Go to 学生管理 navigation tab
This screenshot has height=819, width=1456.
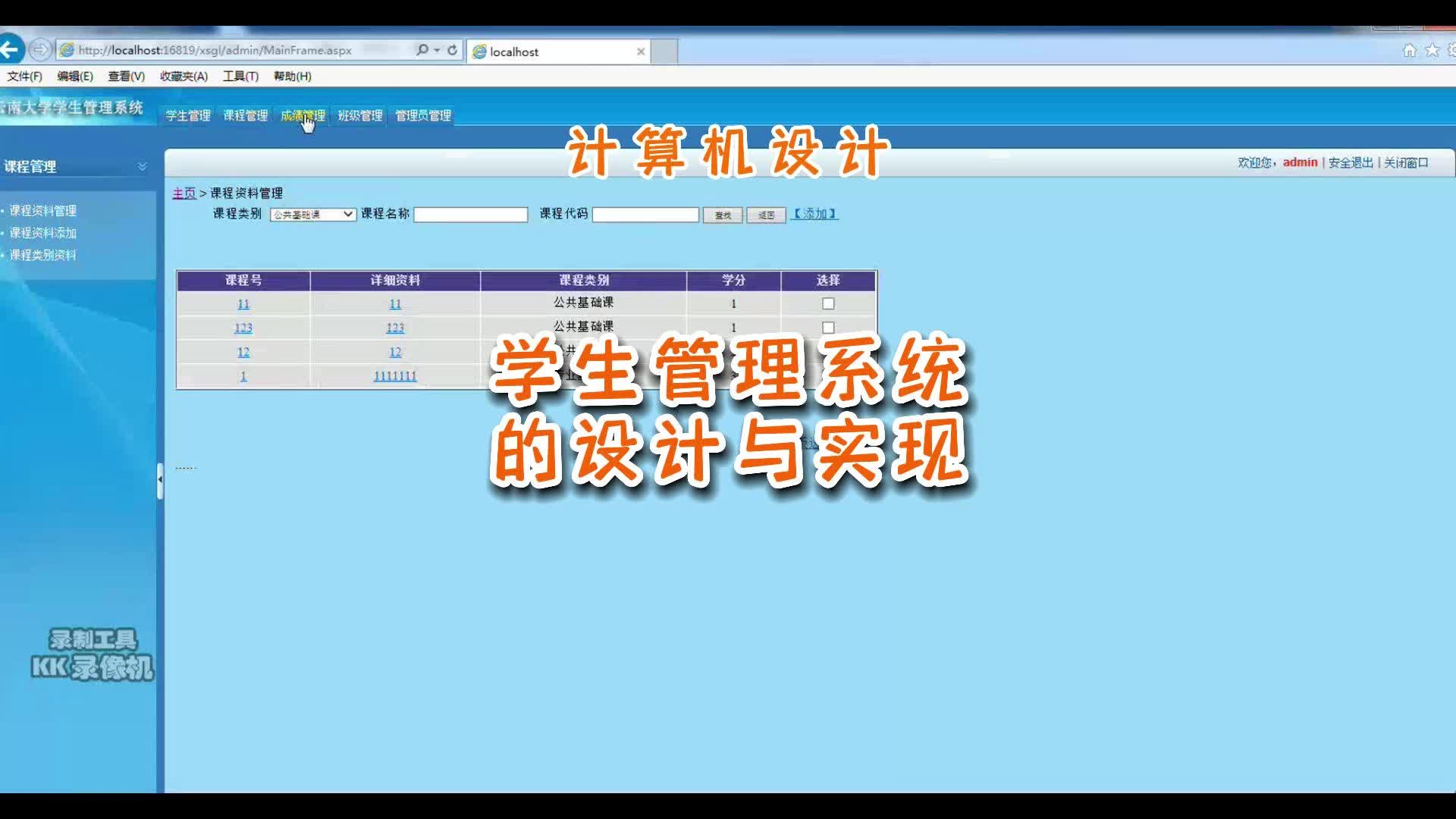pos(188,115)
